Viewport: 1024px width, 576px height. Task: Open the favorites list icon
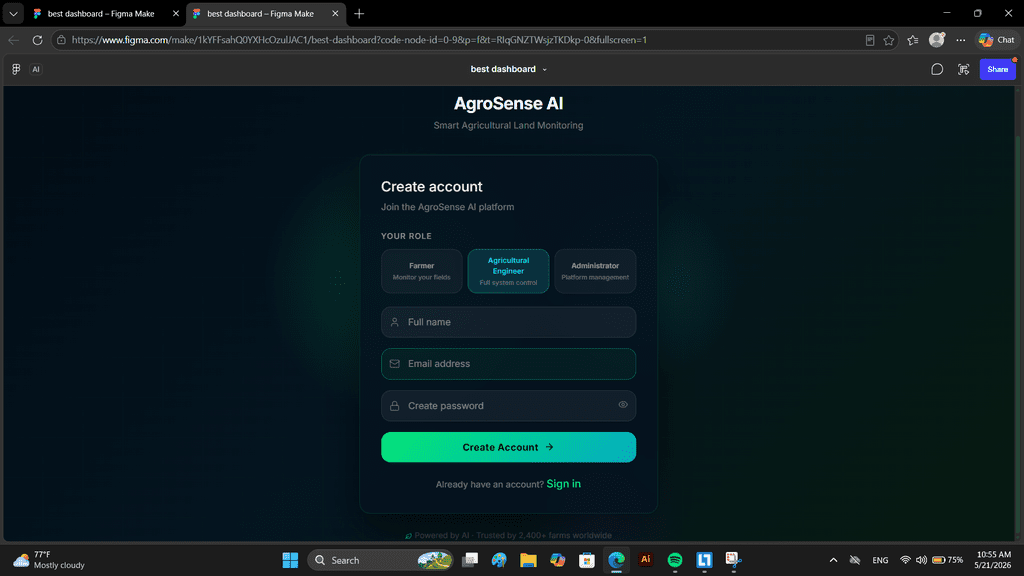pyautogui.click(x=913, y=40)
